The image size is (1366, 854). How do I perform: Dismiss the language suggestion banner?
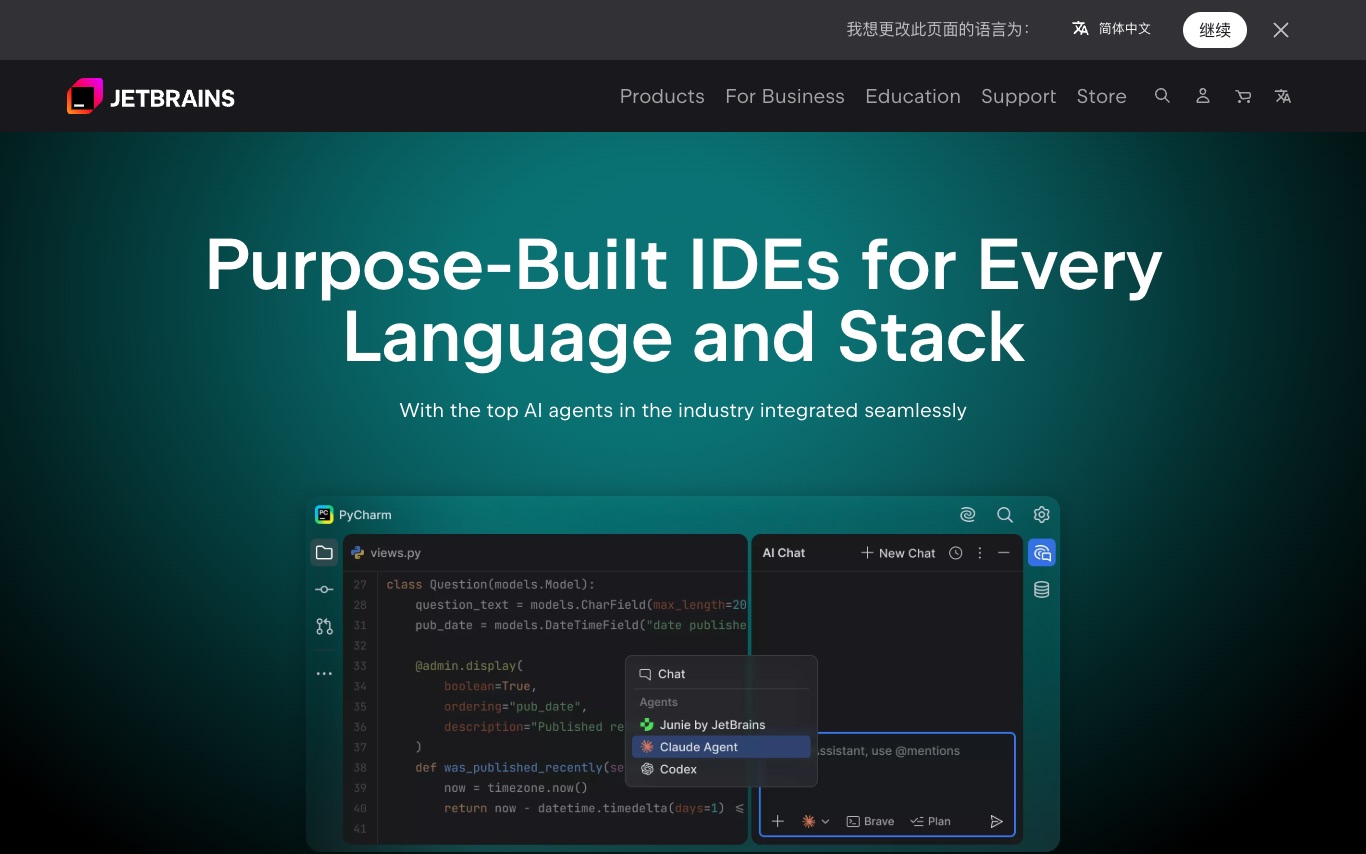1281,30
